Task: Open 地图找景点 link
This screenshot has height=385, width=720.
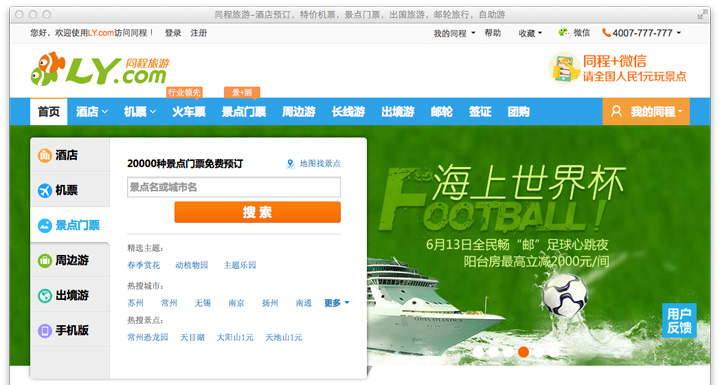Action: pos(320,164)
